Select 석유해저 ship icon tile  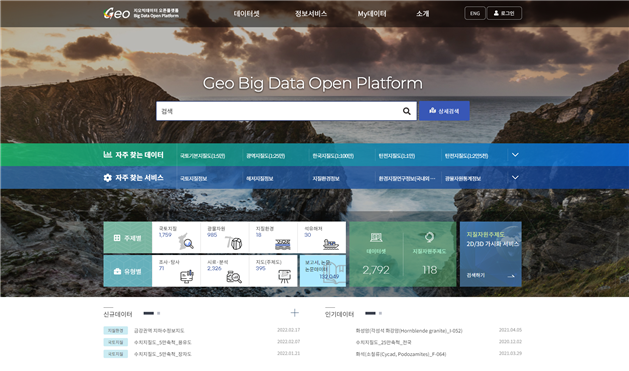(x=322, y=237)
